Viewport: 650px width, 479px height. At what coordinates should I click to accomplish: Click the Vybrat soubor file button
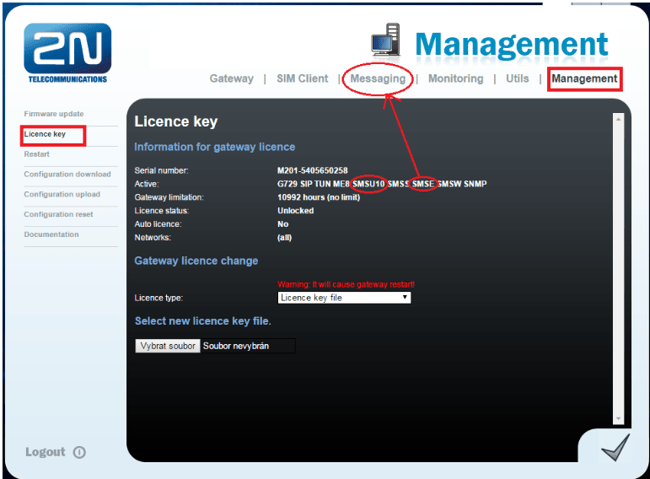(167, 346)
